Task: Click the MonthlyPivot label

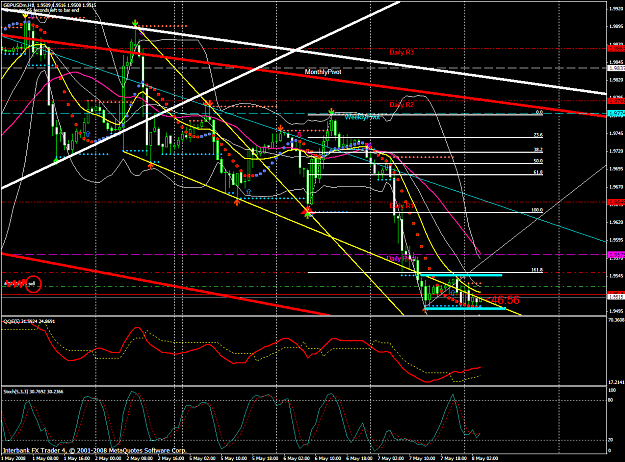Action: click(x=323, y=72)
